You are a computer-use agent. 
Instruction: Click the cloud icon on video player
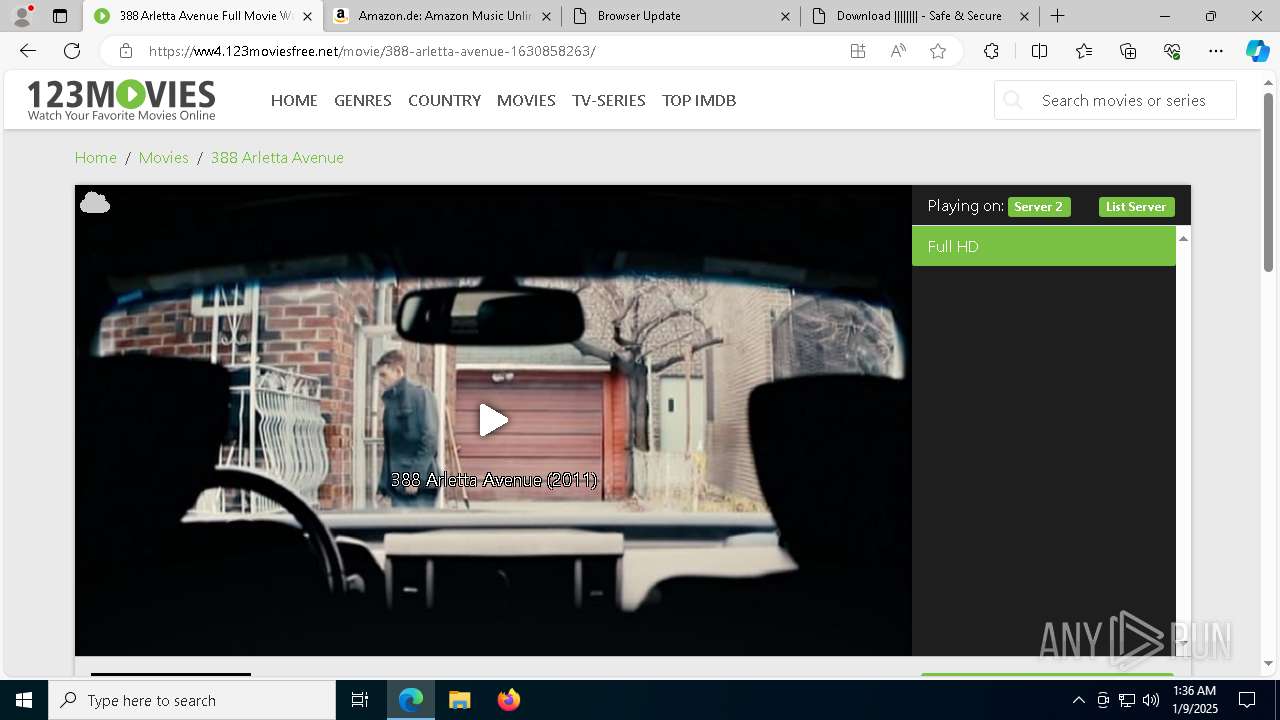(95, 203)
